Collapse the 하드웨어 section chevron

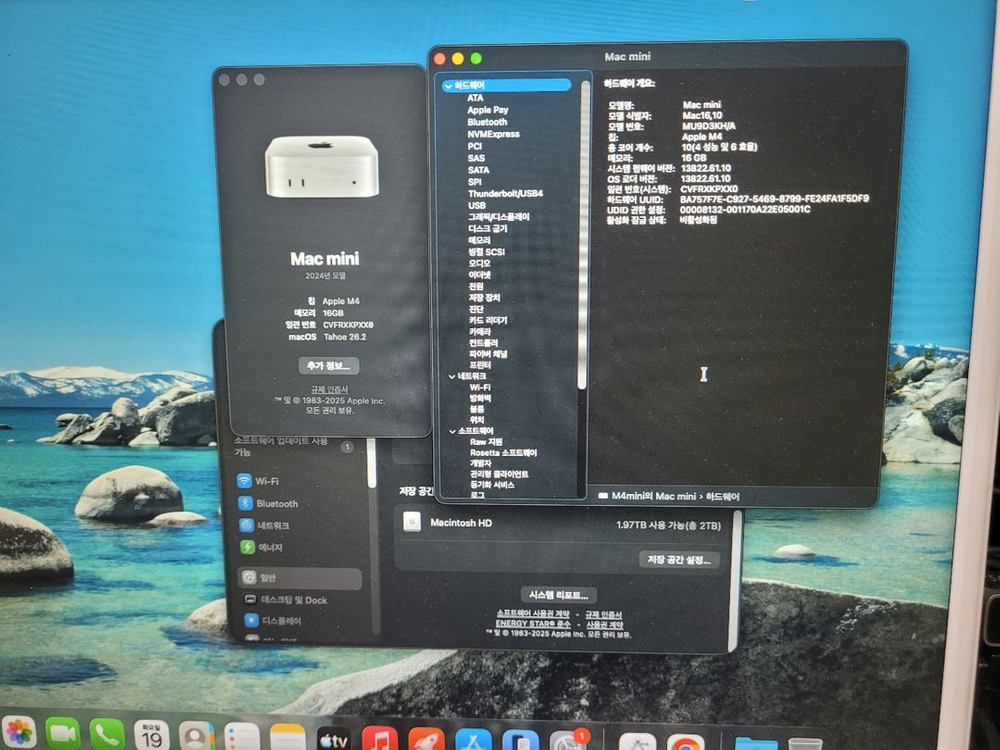[448, 85]
